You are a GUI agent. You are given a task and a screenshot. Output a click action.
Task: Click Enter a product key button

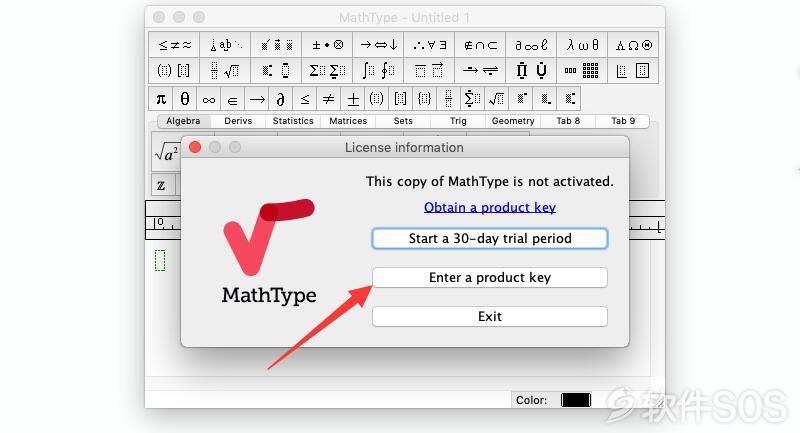click(490, 277)
